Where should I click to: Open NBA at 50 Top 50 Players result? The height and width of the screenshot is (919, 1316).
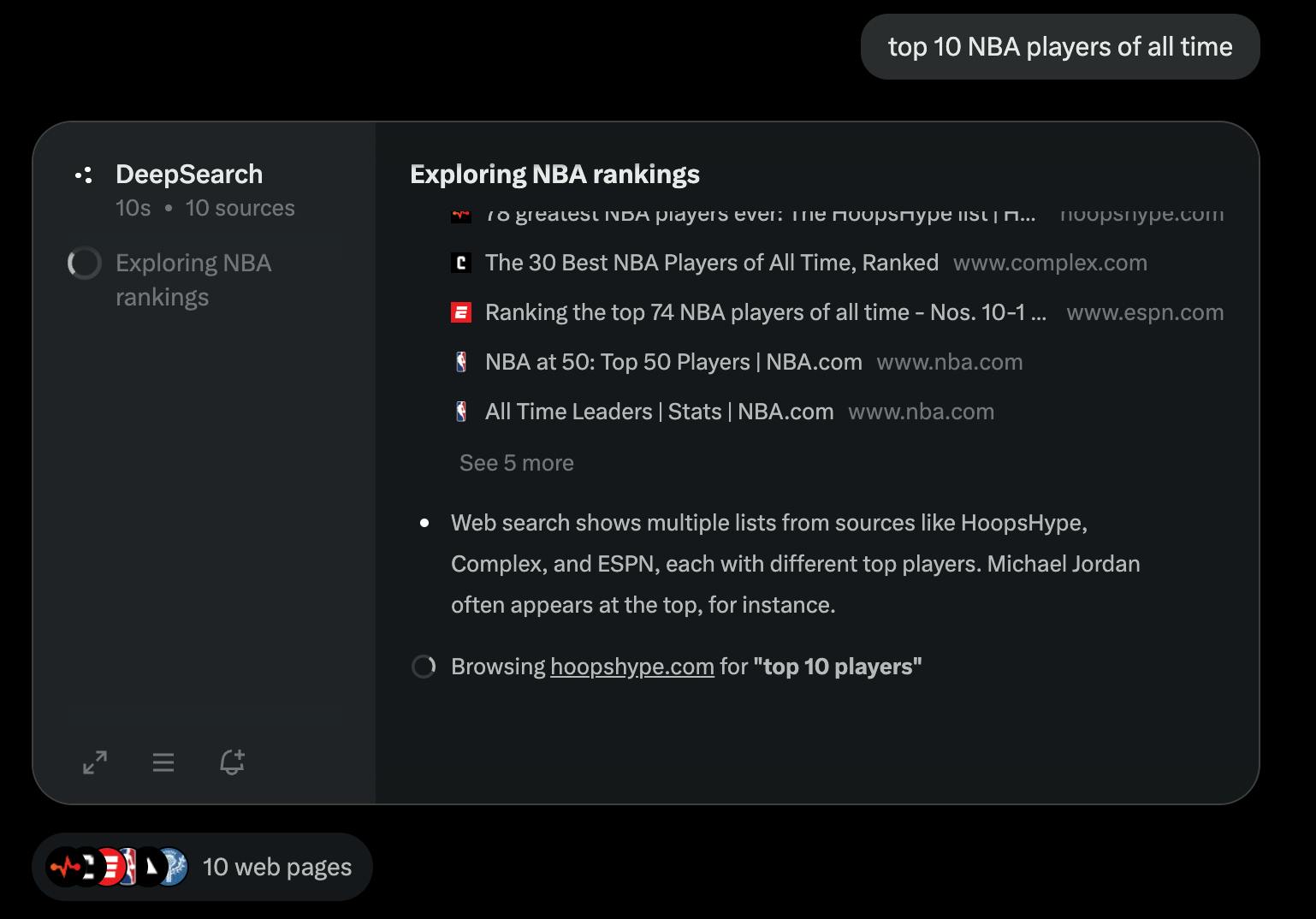pos(673,362)
